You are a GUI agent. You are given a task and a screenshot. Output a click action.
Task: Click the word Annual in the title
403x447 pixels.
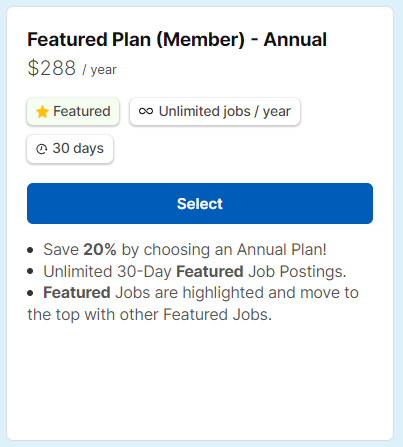point(295,39)
